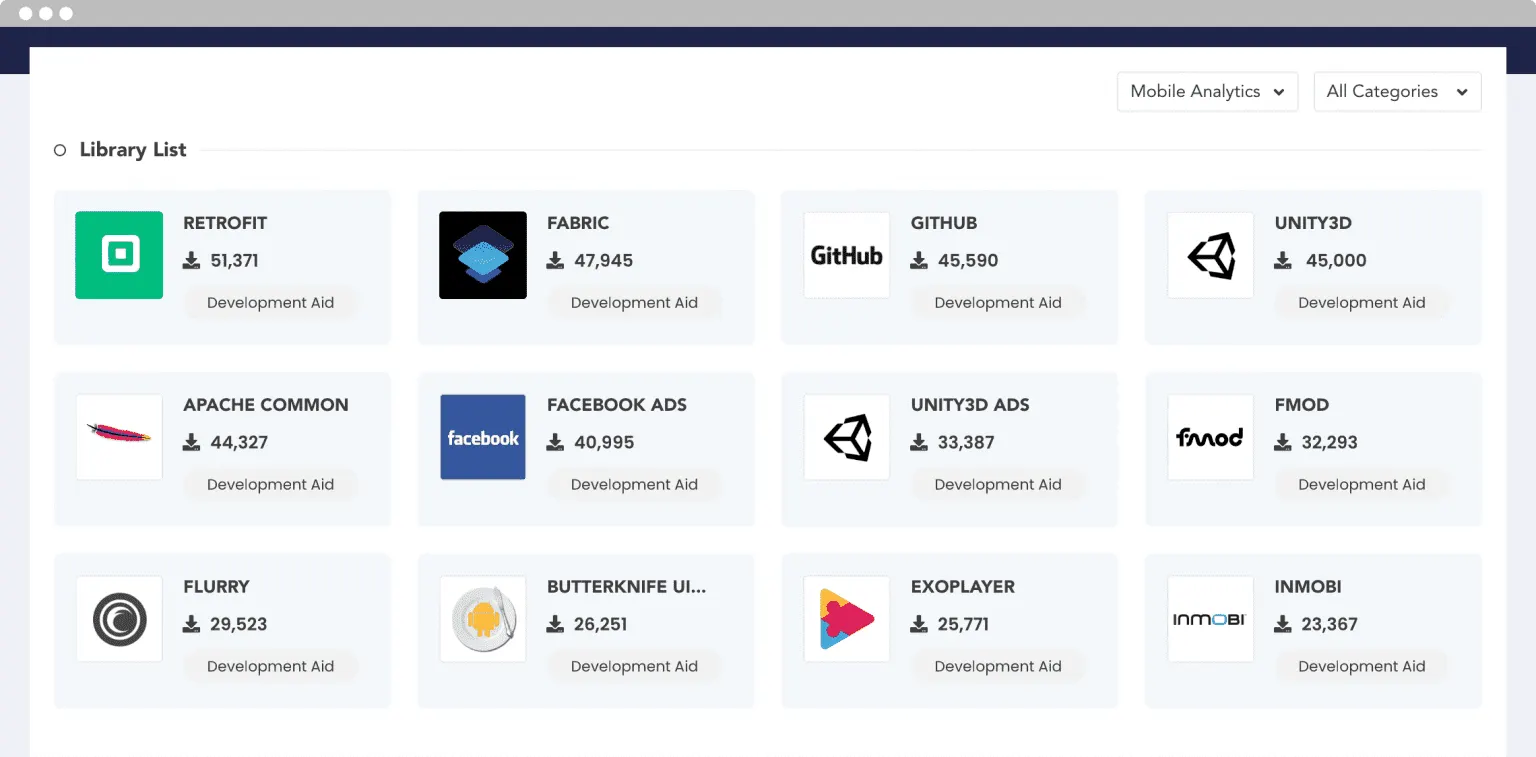
Task: Click the GitHub logo
Action: tap(847, 255)
